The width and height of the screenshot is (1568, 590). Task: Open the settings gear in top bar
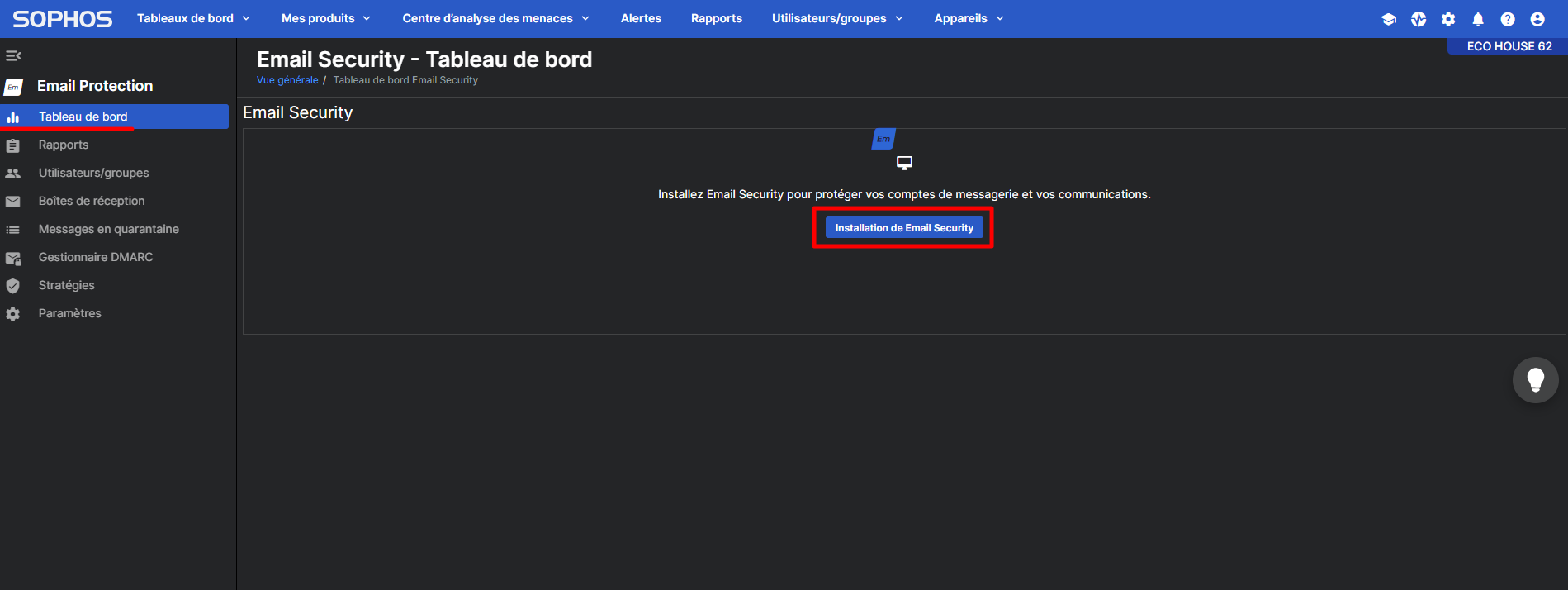tap(1448, 19)
